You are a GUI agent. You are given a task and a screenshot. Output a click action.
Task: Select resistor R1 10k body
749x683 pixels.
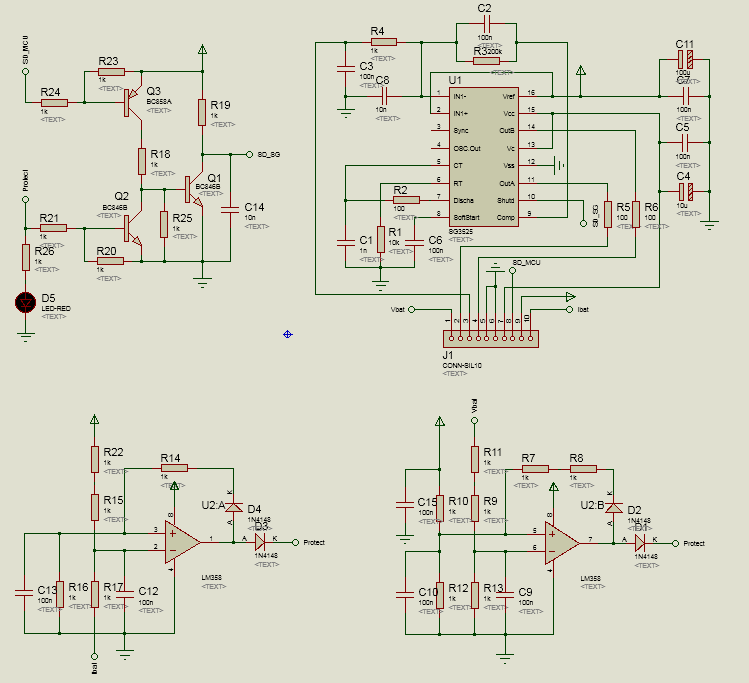[381, 239]
